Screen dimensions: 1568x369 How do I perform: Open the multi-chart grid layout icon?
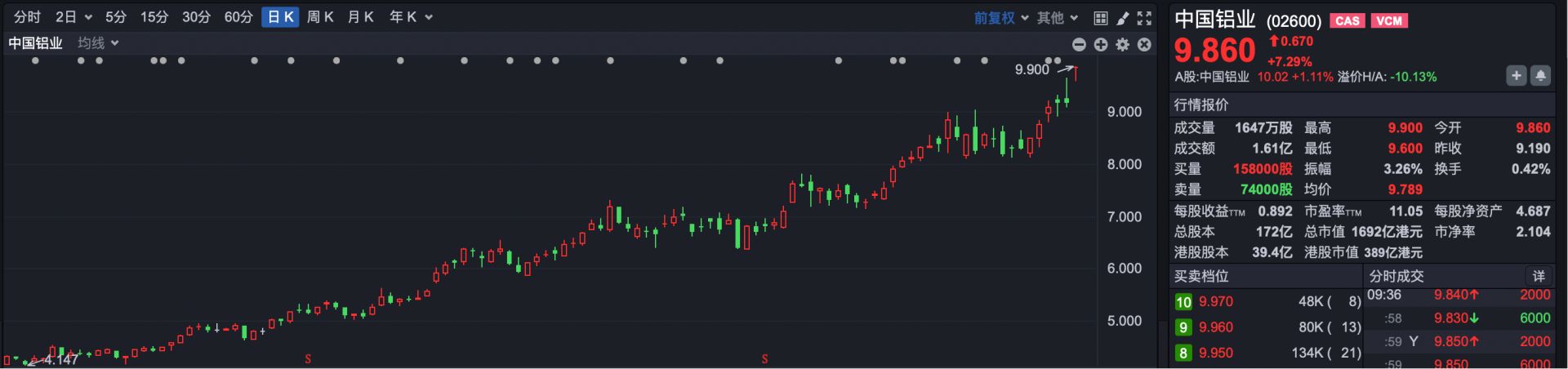(1101, 18)
